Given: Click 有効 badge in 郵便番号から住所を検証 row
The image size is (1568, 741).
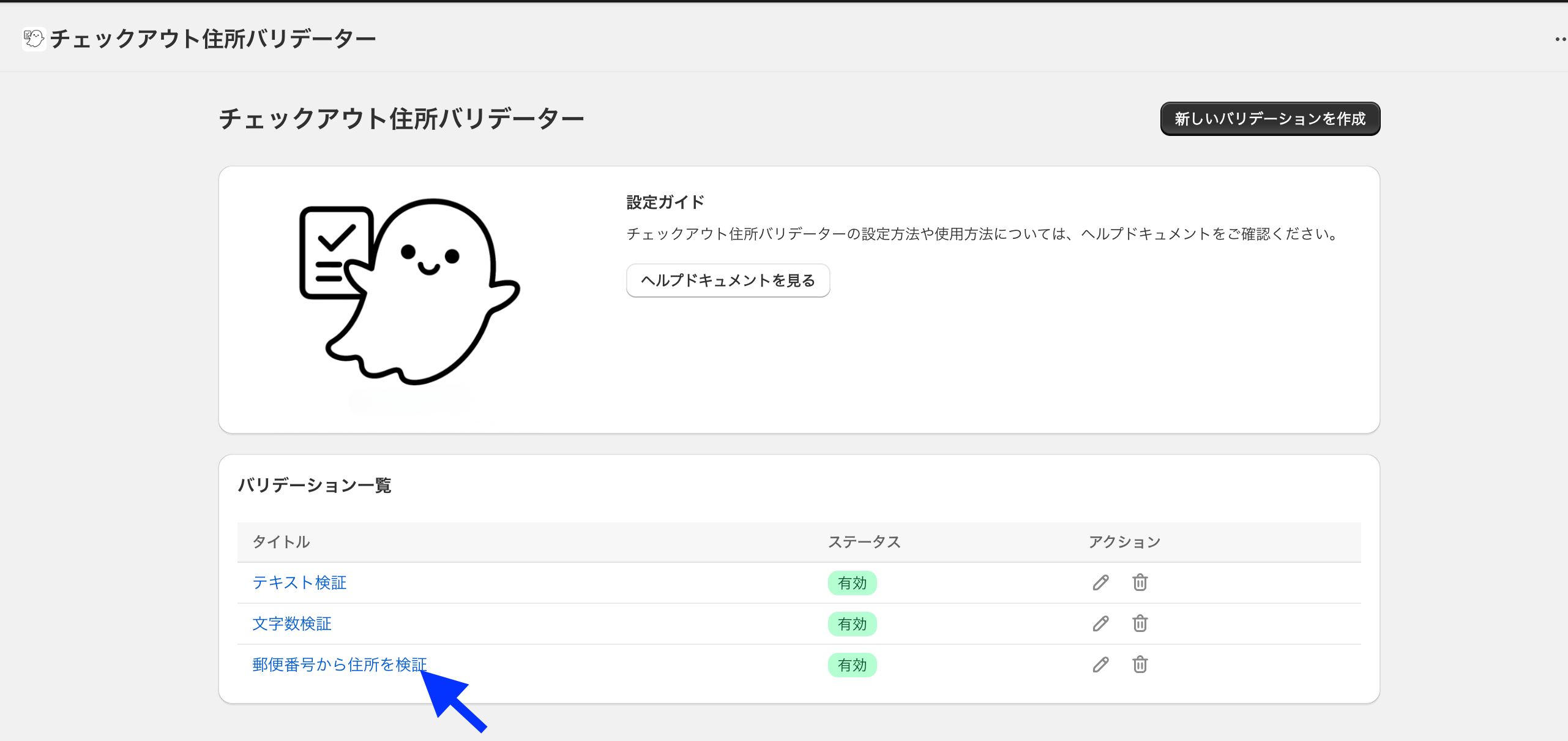Looking at the screenshot, I should tap(852, 665).
